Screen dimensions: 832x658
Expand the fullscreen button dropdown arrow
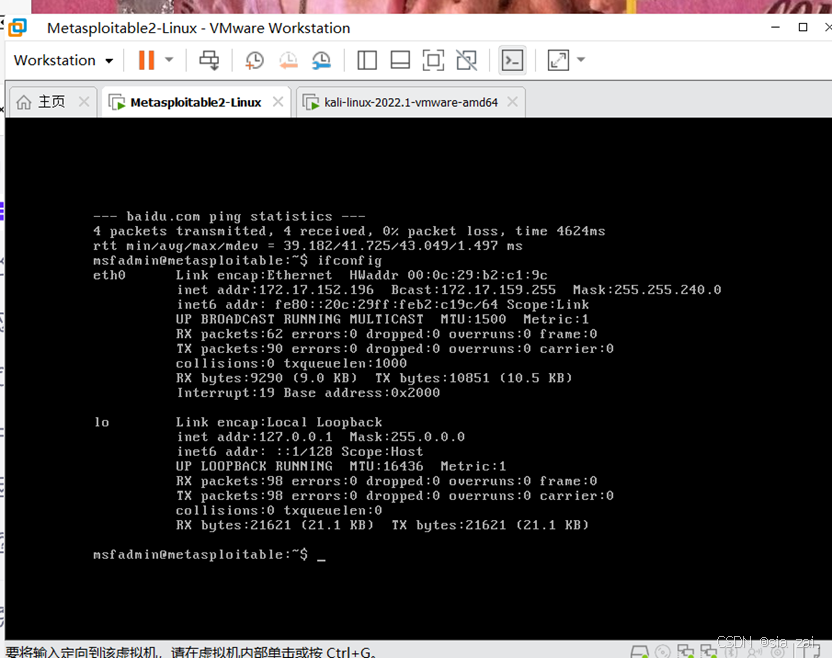click(x=578, y=60)
